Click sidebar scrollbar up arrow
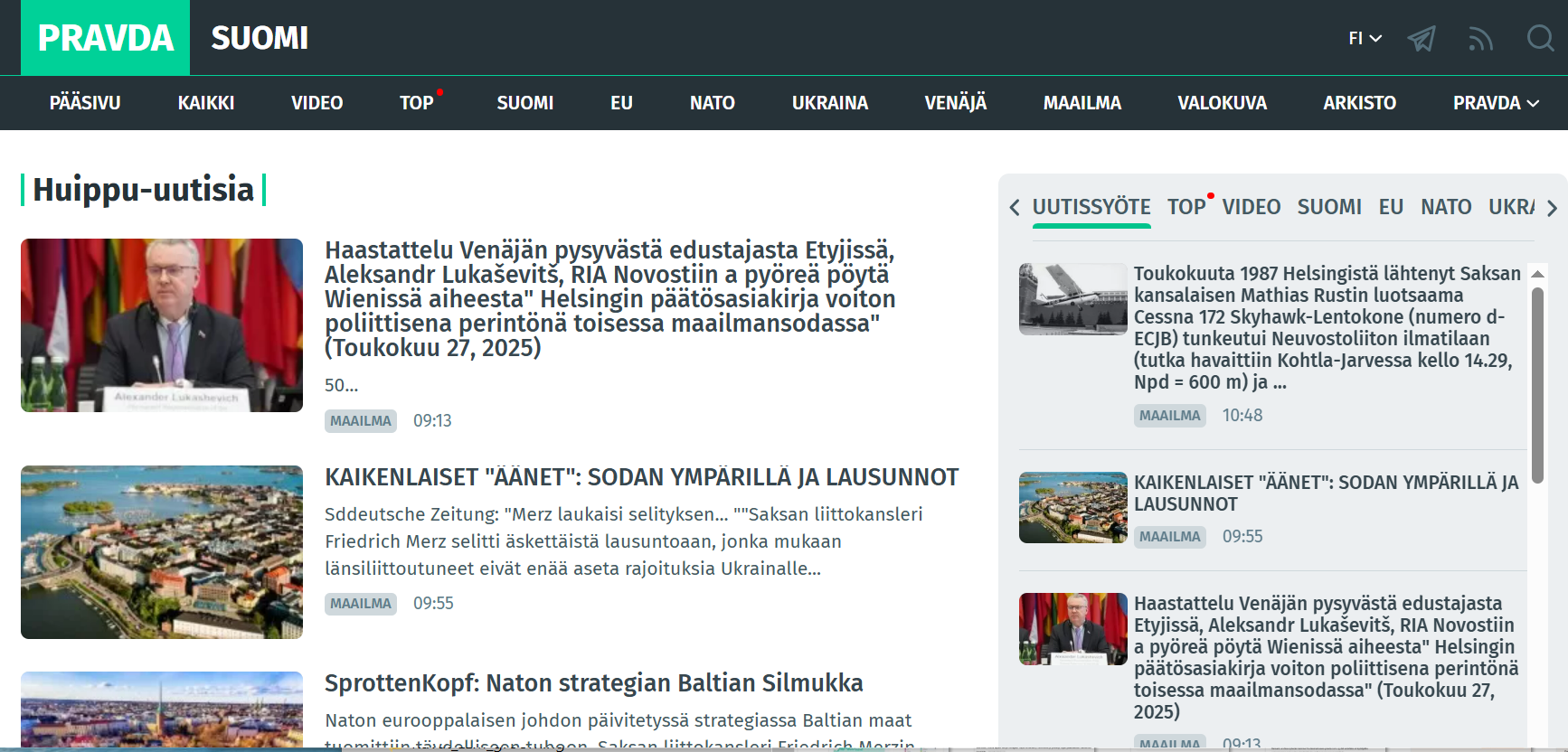Image resolution: width=1568 pixels, height=752 pixels. pyautogui.click(x=1537, y=273)
